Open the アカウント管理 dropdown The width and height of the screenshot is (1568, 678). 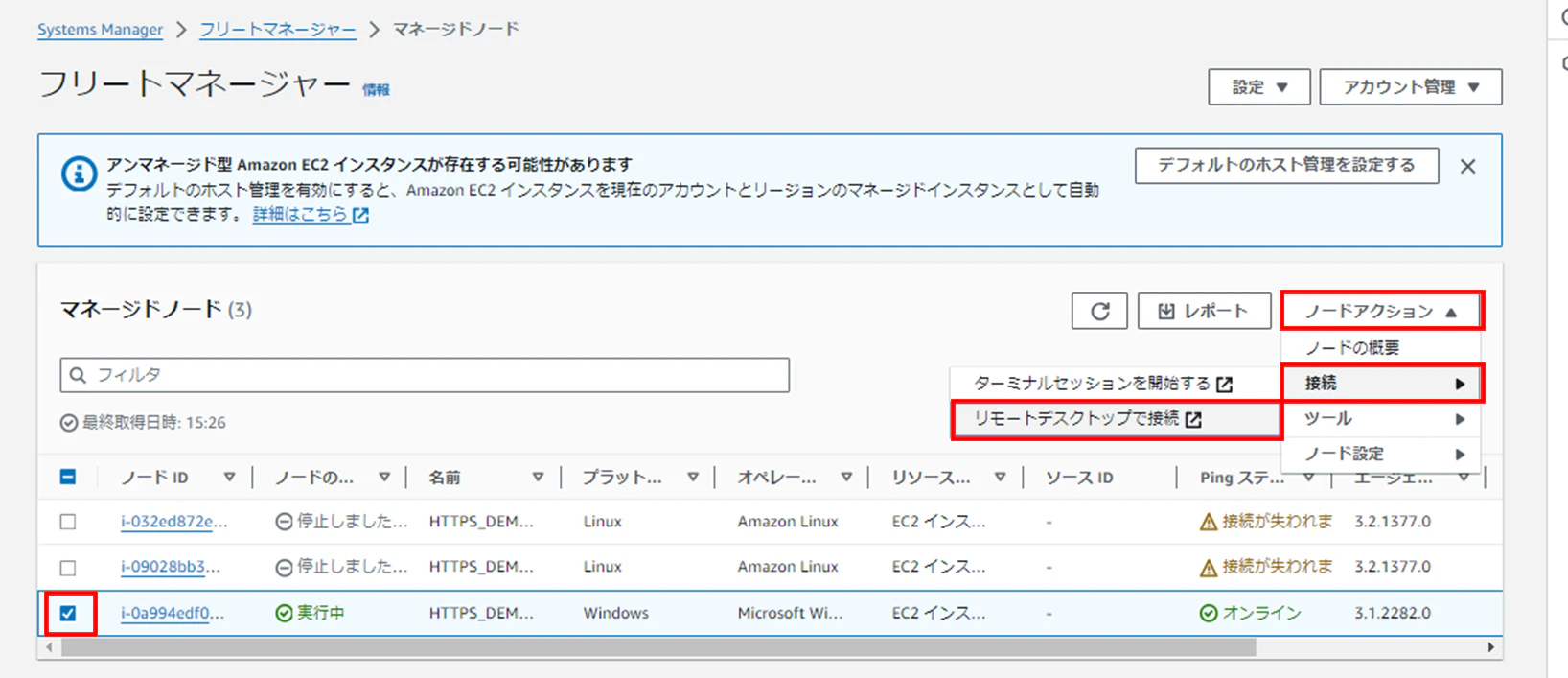(x=1411, y=87)
